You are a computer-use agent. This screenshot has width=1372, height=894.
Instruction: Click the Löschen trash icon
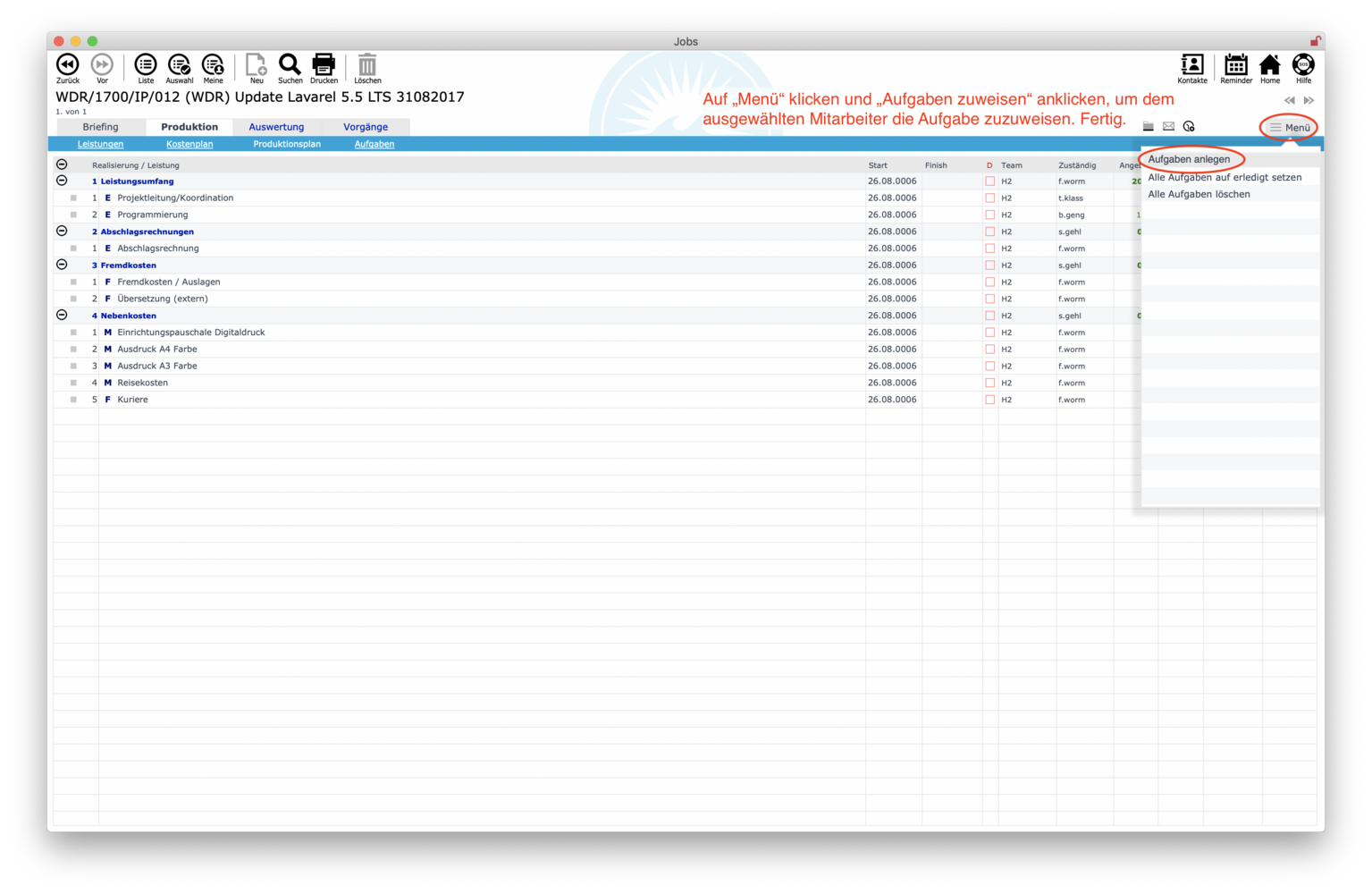pyautogui.click(x=367, y=65)
